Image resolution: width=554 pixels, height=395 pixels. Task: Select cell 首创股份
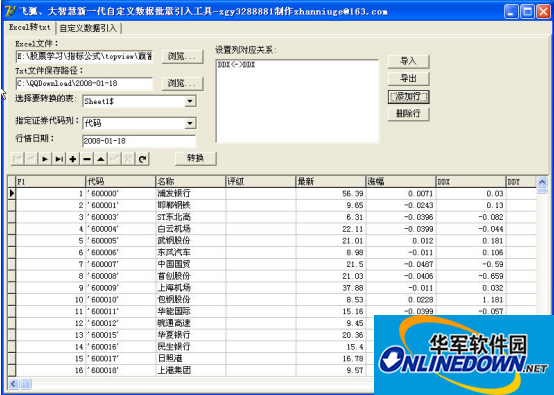coord(190,276)
